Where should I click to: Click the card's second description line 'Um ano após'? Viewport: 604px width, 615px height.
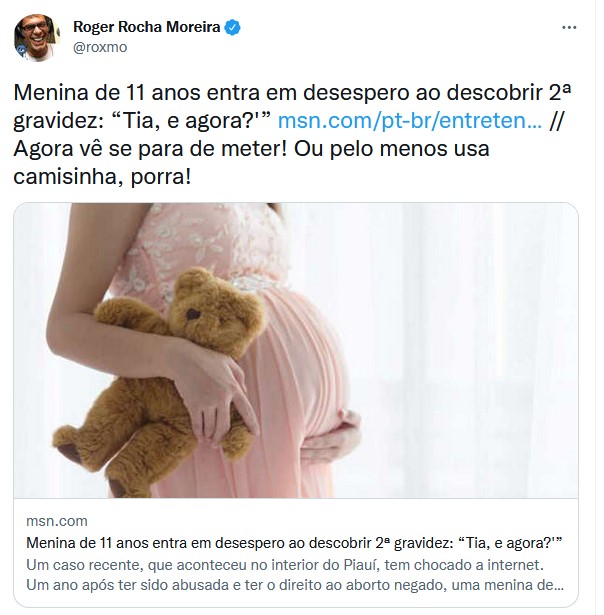(x=295, y=585)
